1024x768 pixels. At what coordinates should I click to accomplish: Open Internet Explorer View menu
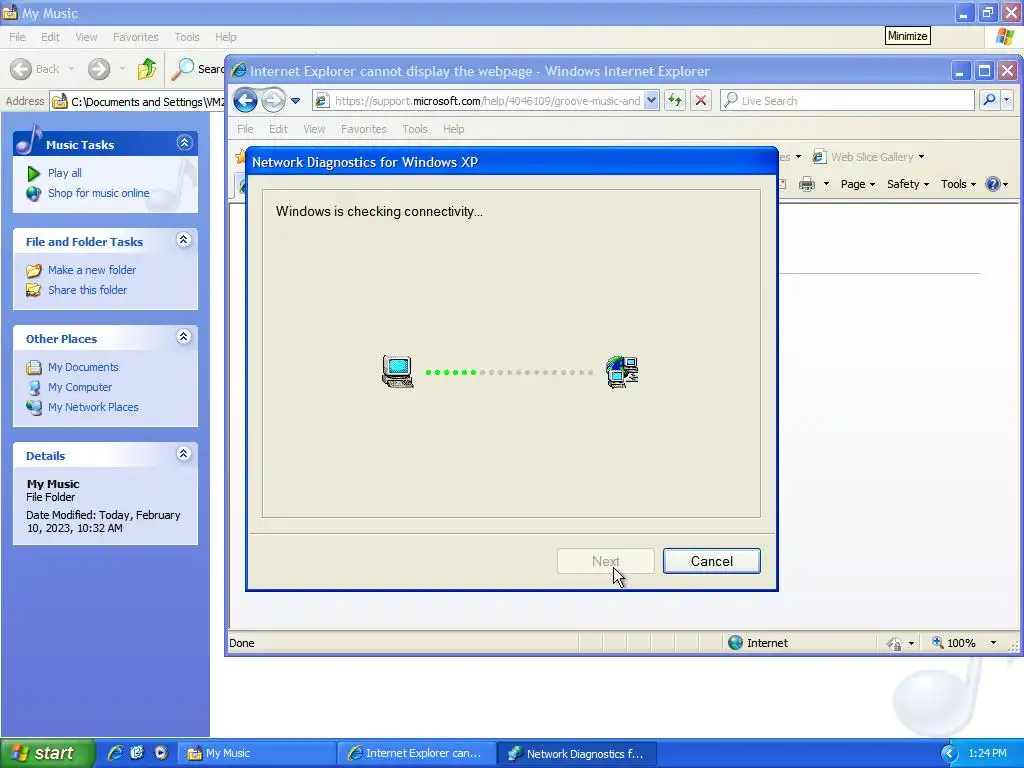coord(314,129)
